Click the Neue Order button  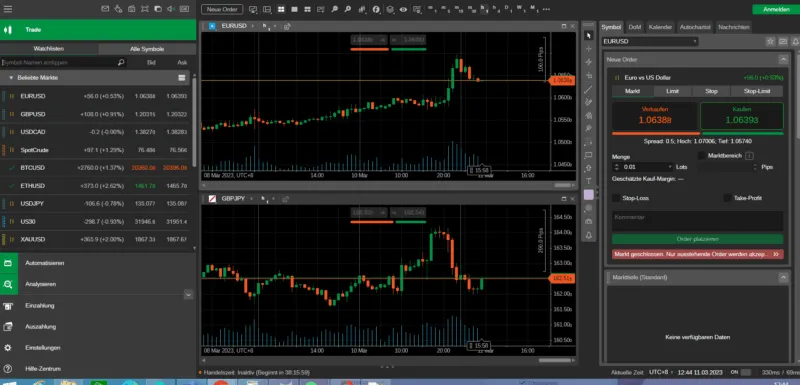(x=222, y=9)
